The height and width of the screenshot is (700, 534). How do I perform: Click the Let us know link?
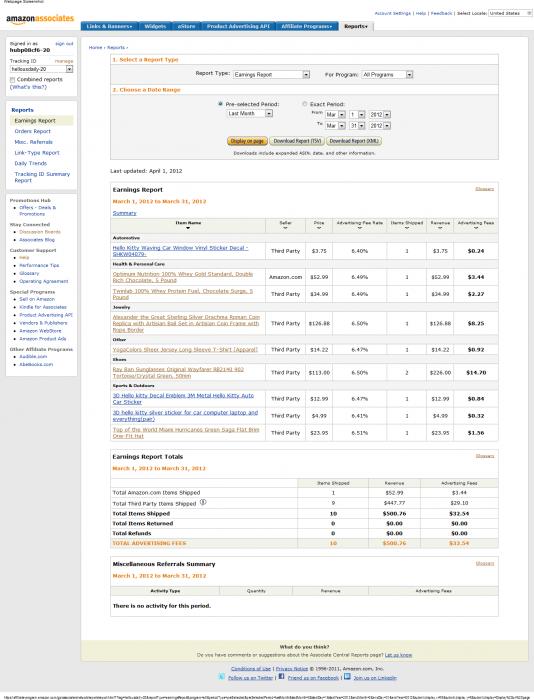click(398, 655)
